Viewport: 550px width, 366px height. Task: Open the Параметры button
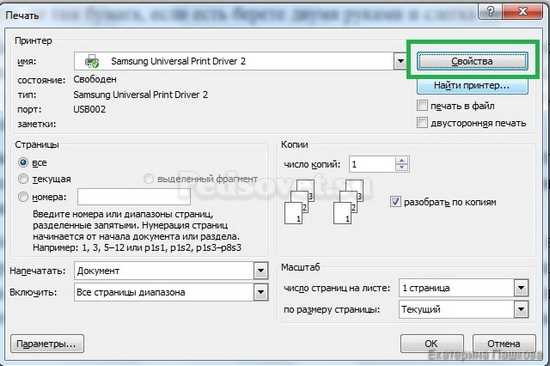[x=47, y=344]
